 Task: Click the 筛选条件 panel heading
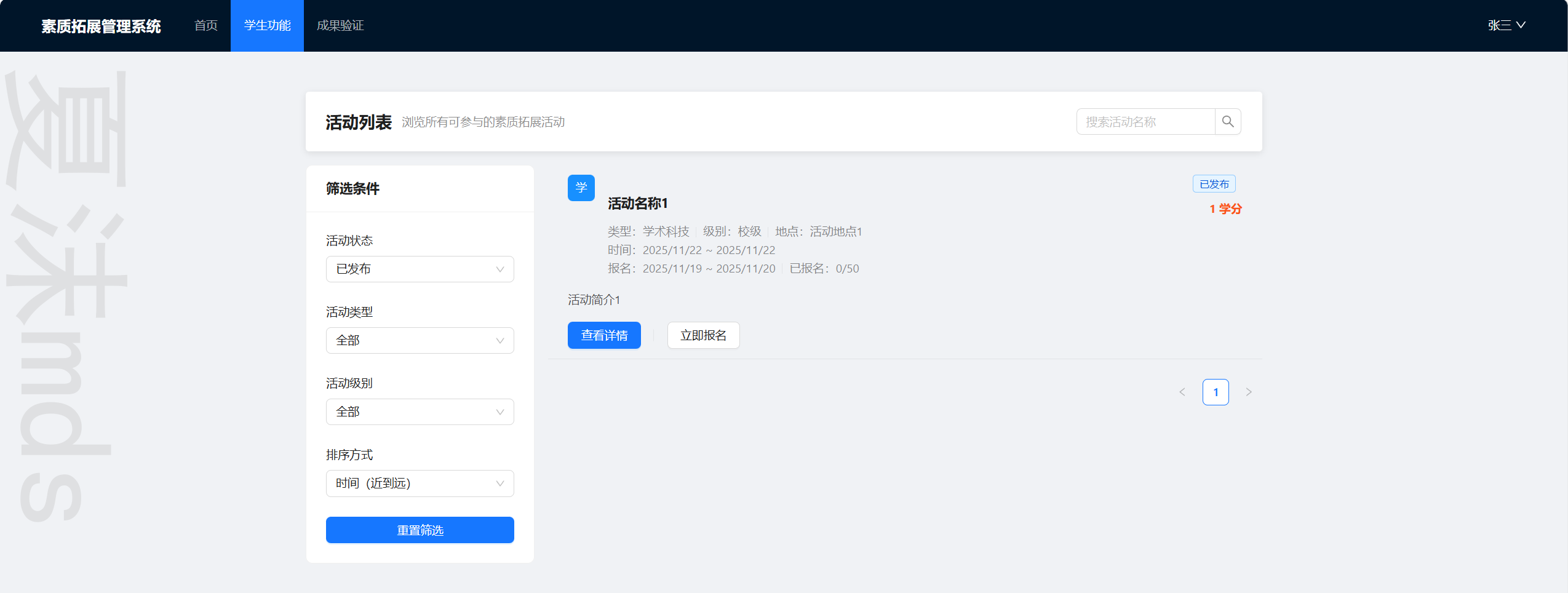pos(352,188)
